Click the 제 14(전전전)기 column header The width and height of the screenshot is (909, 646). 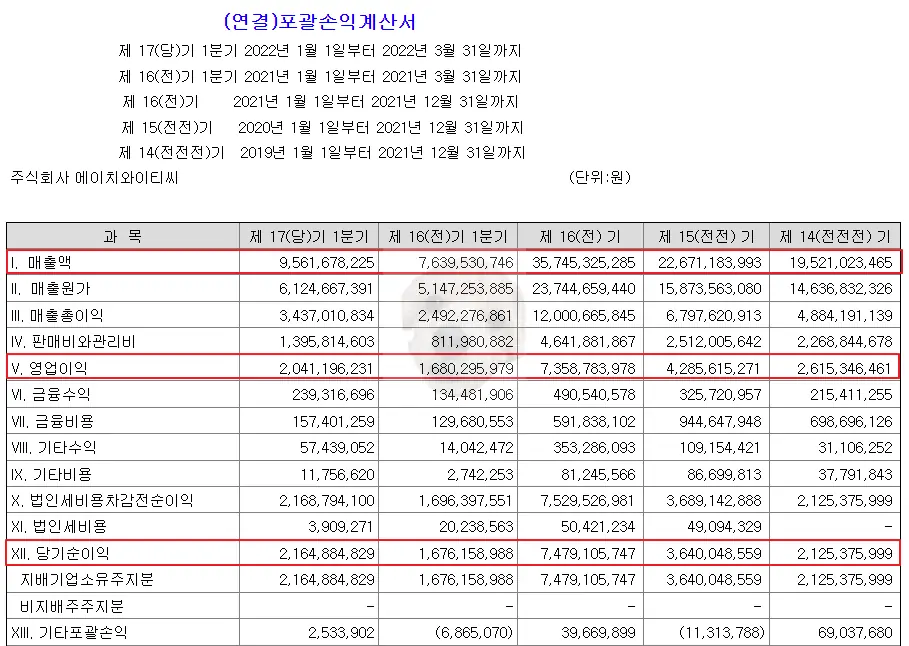click(x=833, y=236)
